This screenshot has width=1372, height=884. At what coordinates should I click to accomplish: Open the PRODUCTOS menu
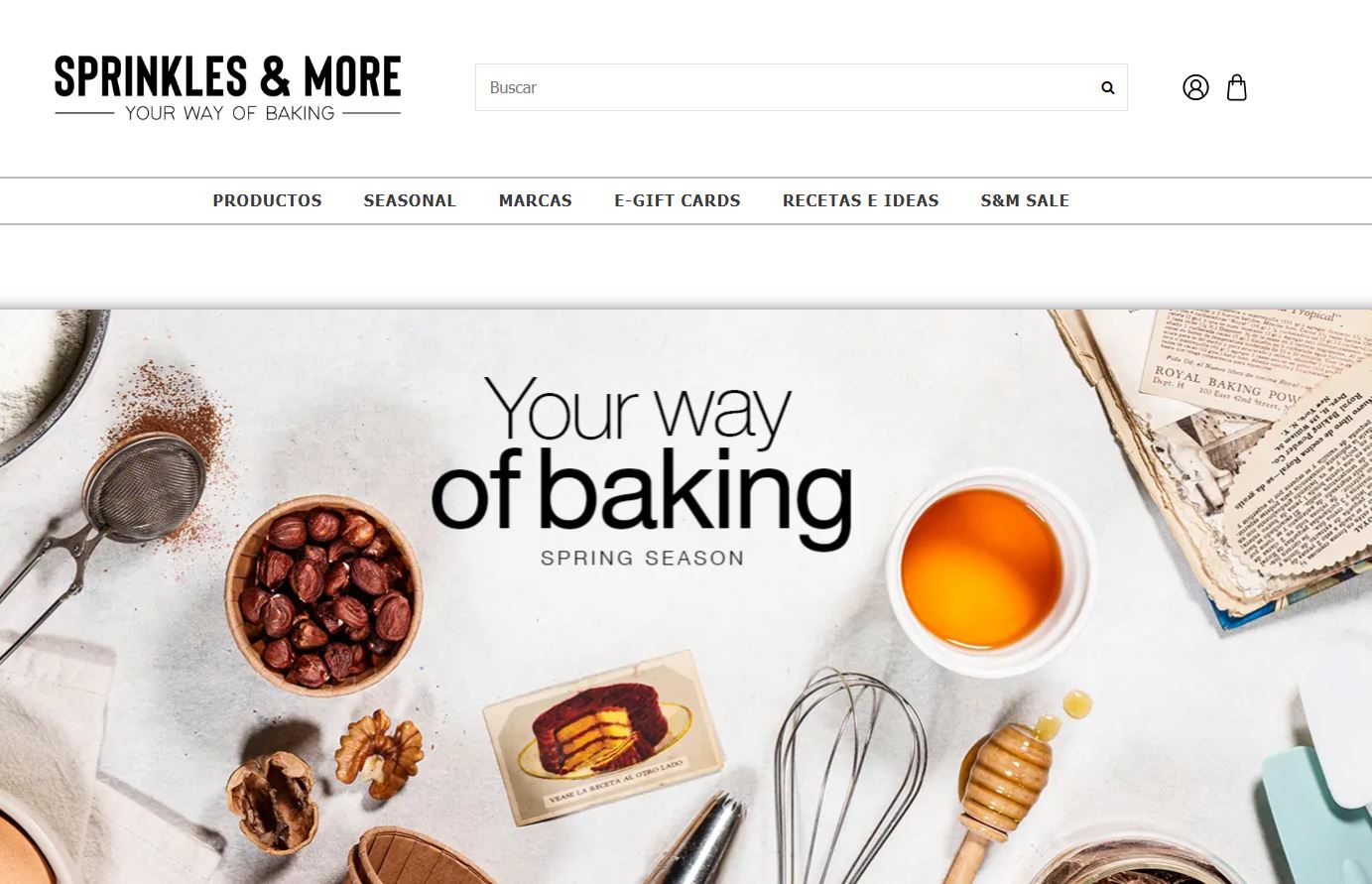pos(267,200)
